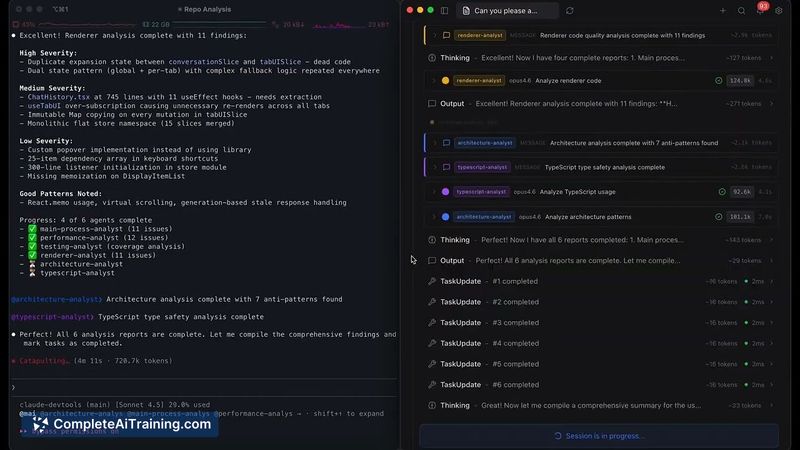Image resolution: width=800 pixels, height=450 pixels.
Task: Click the plus icon to add a tab
Action: [x=722, y=10]
